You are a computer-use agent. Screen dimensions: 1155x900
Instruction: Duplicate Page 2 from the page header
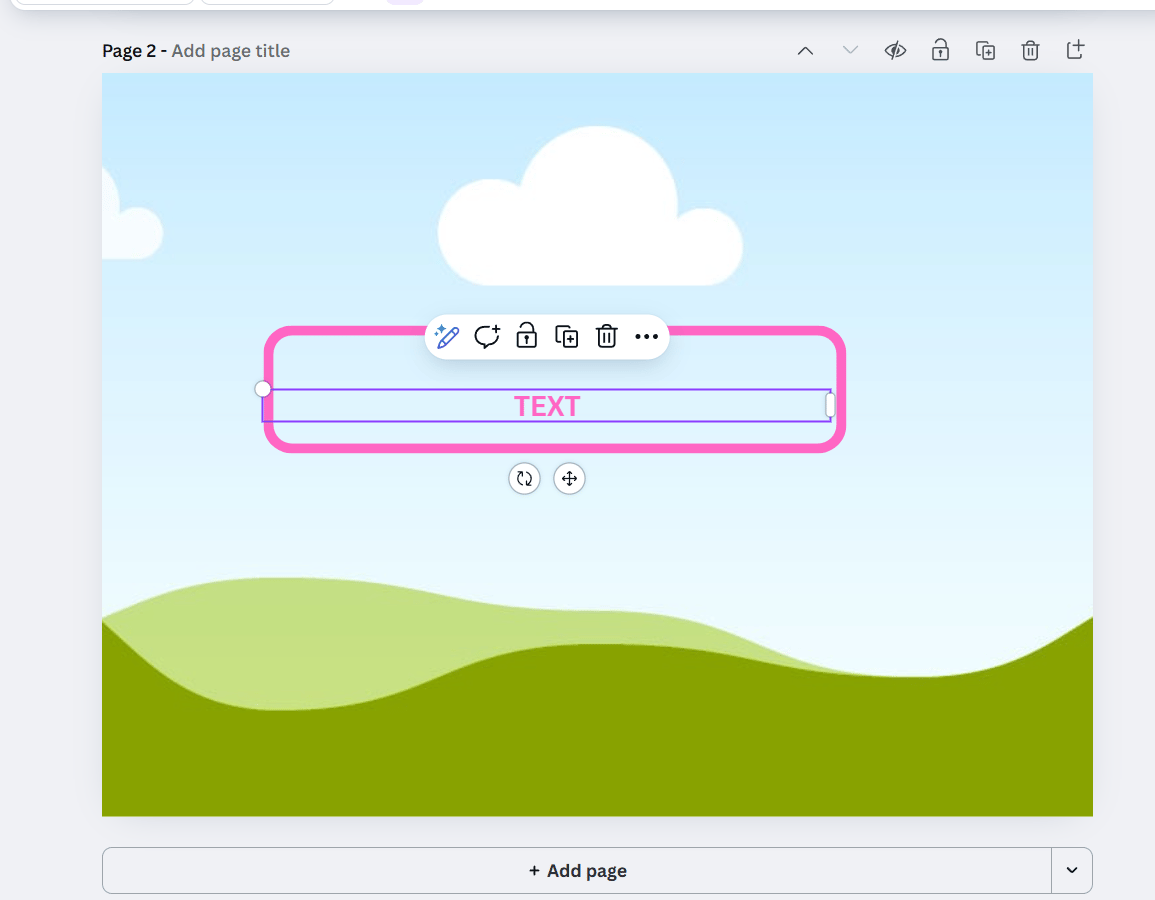pos(985,51)
